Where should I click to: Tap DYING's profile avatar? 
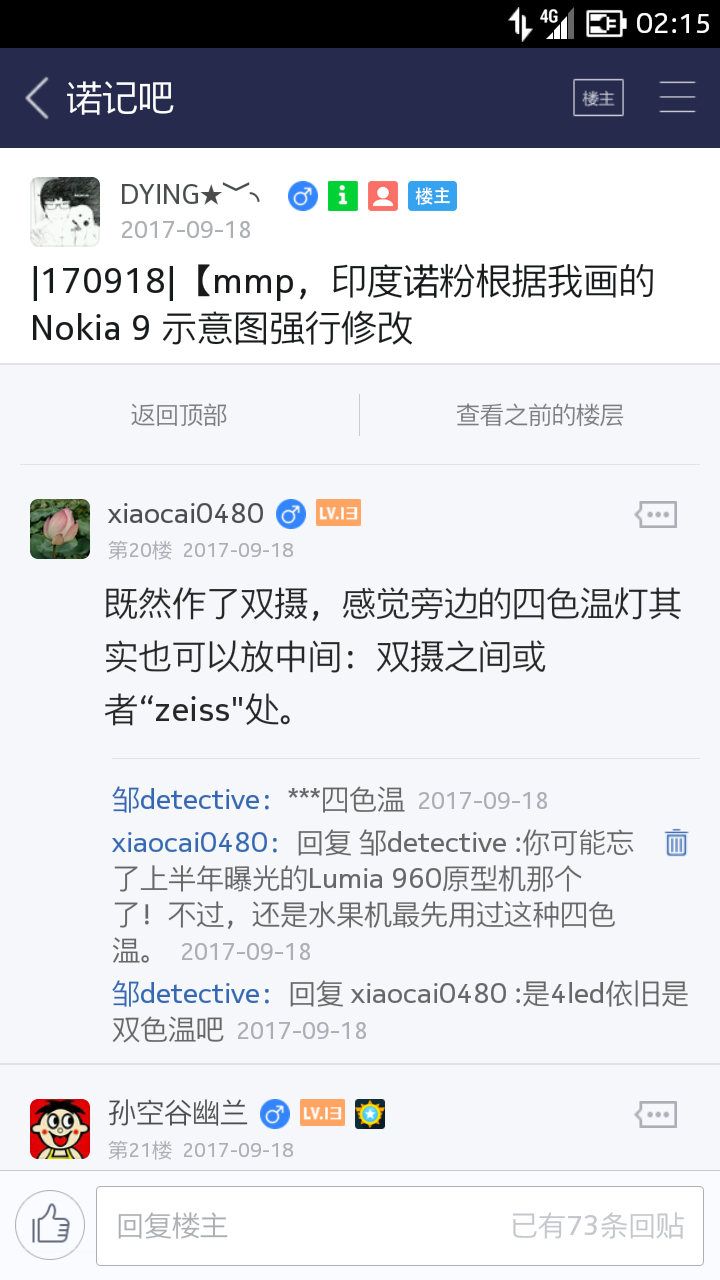click(x=65, y=212)
